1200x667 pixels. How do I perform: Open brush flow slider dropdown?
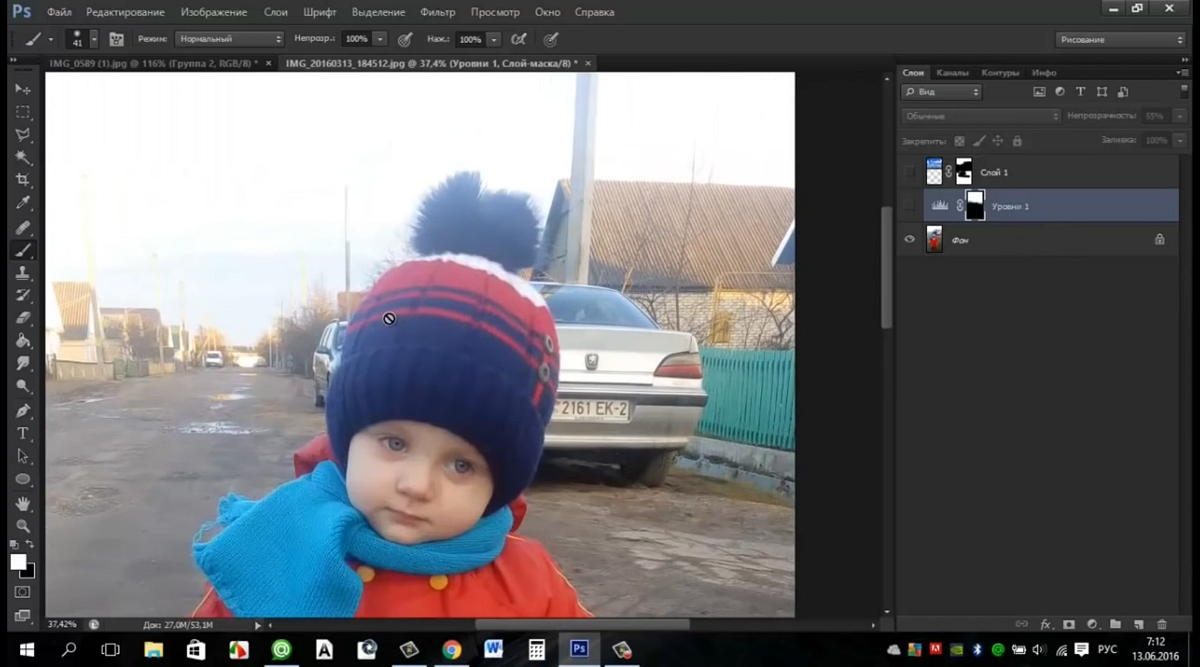[x=494, y=39]
